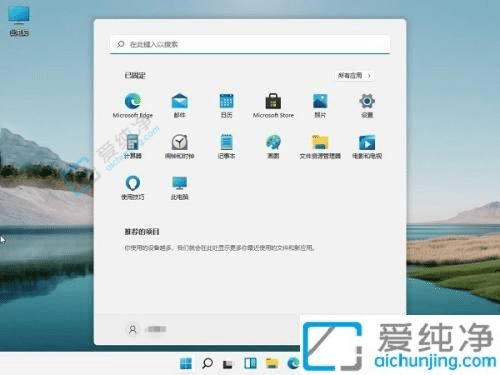Open the Tips app tile
500x375 pixels.
133,187
